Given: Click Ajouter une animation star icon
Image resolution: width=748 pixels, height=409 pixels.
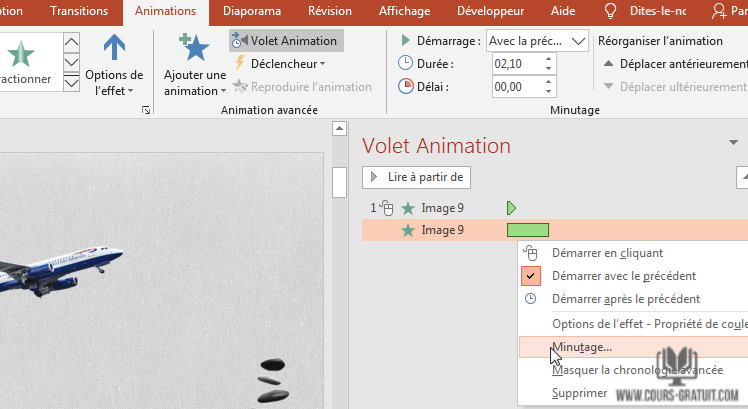Looking at the screenshot, I should (194, 48).
